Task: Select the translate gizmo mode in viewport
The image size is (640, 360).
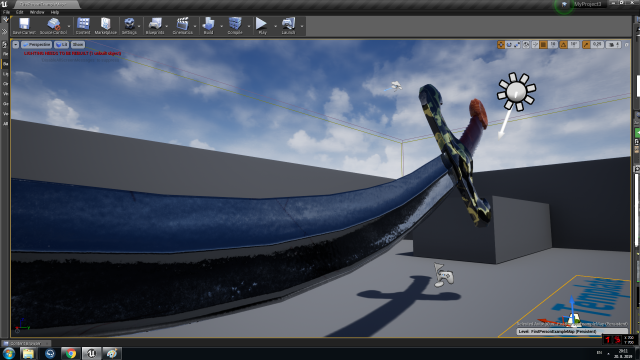Action: click(501, 44)
